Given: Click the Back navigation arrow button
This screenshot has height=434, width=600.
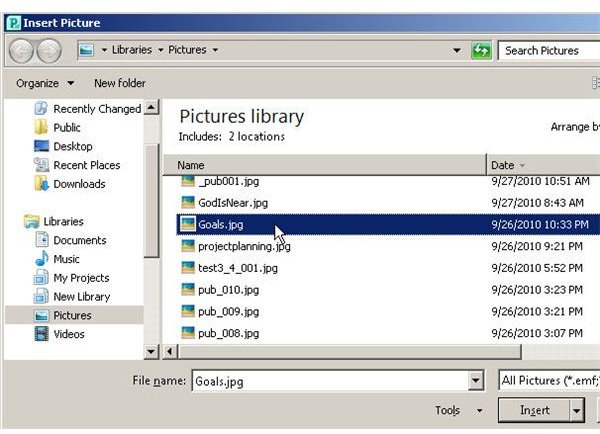Looking at the screenshot, I should (x=21, y=51).
